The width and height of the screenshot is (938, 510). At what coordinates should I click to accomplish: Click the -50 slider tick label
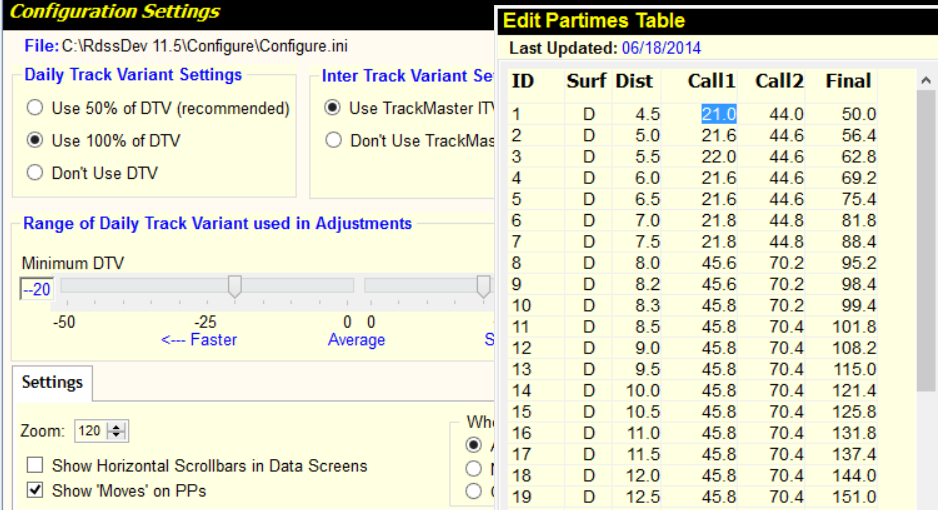click(64, 322)
